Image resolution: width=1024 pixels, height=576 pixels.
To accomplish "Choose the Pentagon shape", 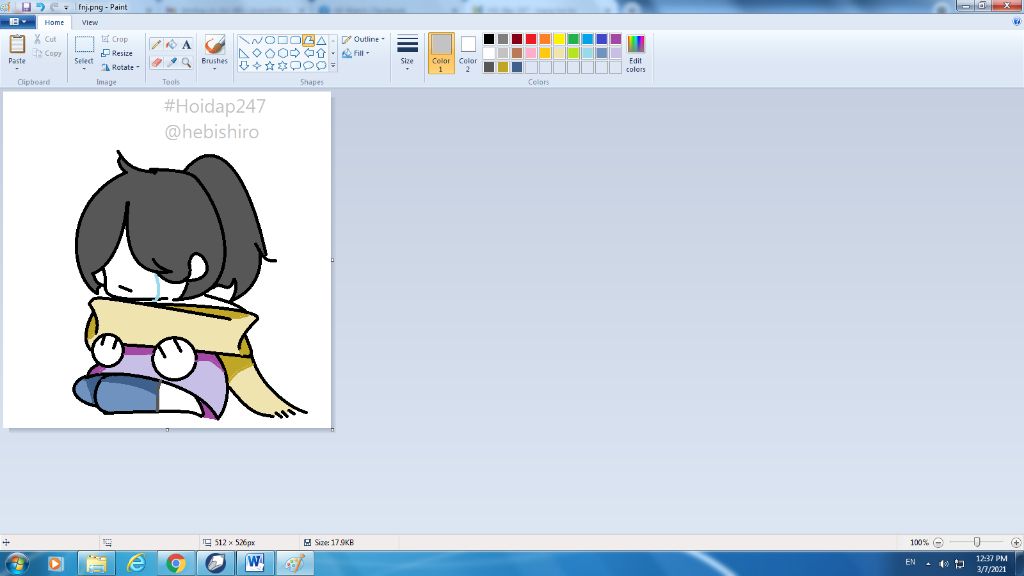I will coord(270,53).
